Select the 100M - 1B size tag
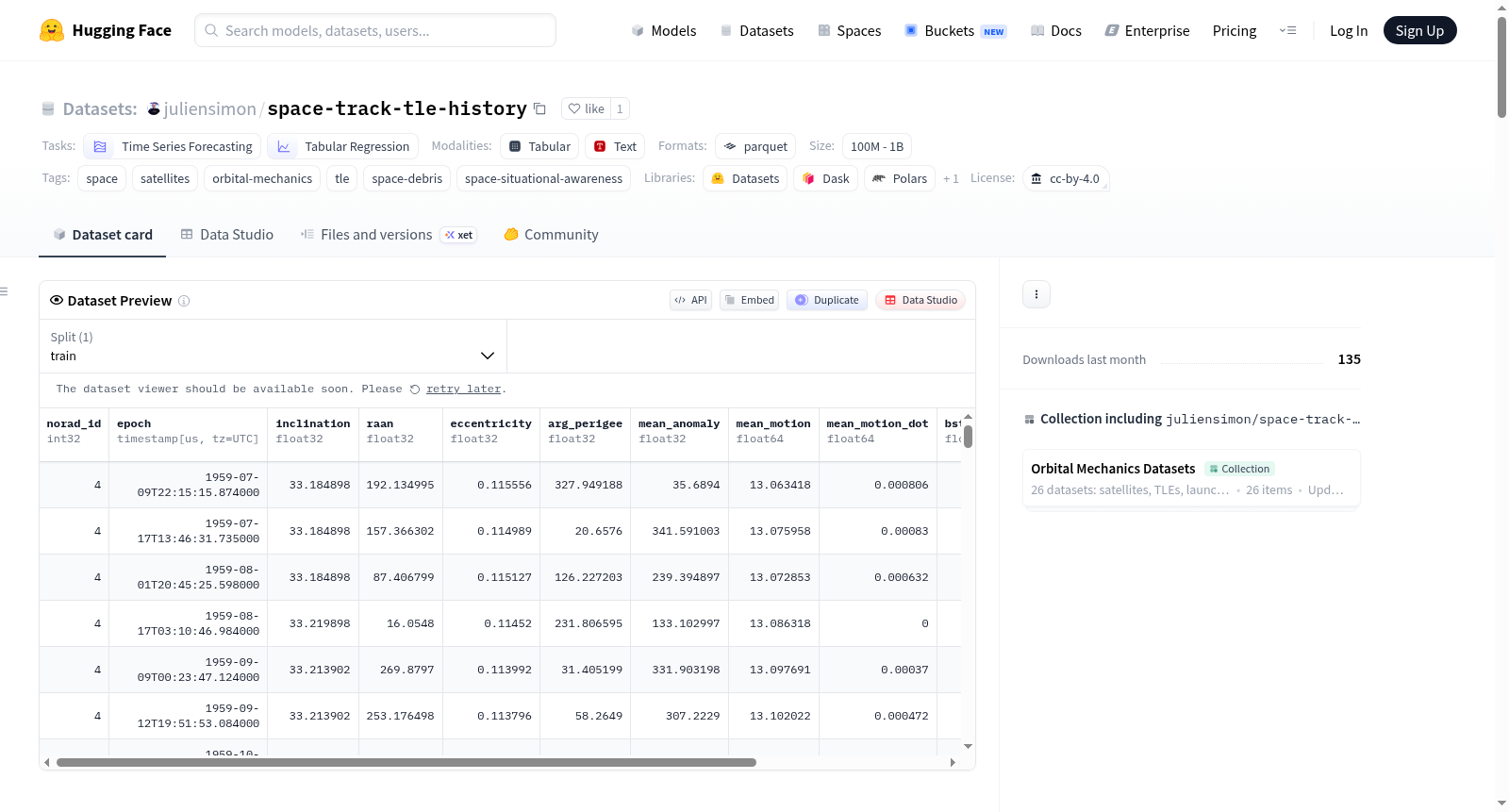This screenshot has height=812, width=1509. 877,146
